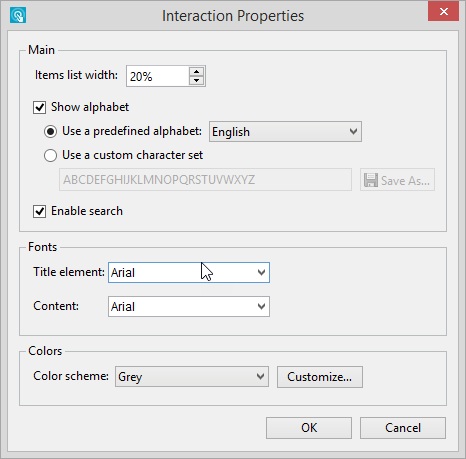466x459 pixels.
Task: Click the items list width input field
Action: [158, 76]
